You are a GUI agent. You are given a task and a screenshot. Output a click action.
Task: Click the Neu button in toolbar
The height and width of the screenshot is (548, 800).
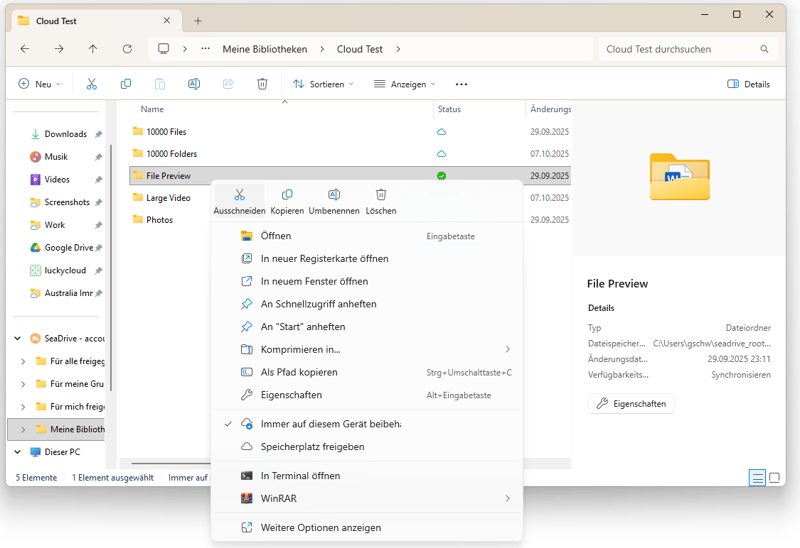[40, 84]
